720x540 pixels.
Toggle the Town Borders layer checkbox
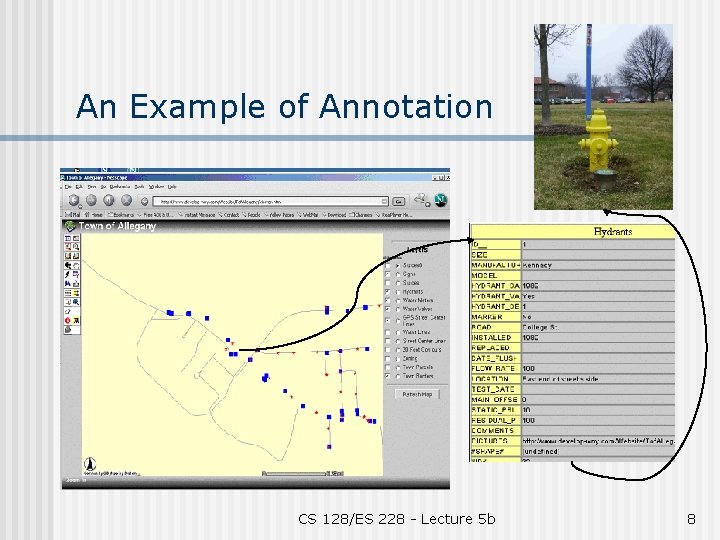click(x=388, y=376)
